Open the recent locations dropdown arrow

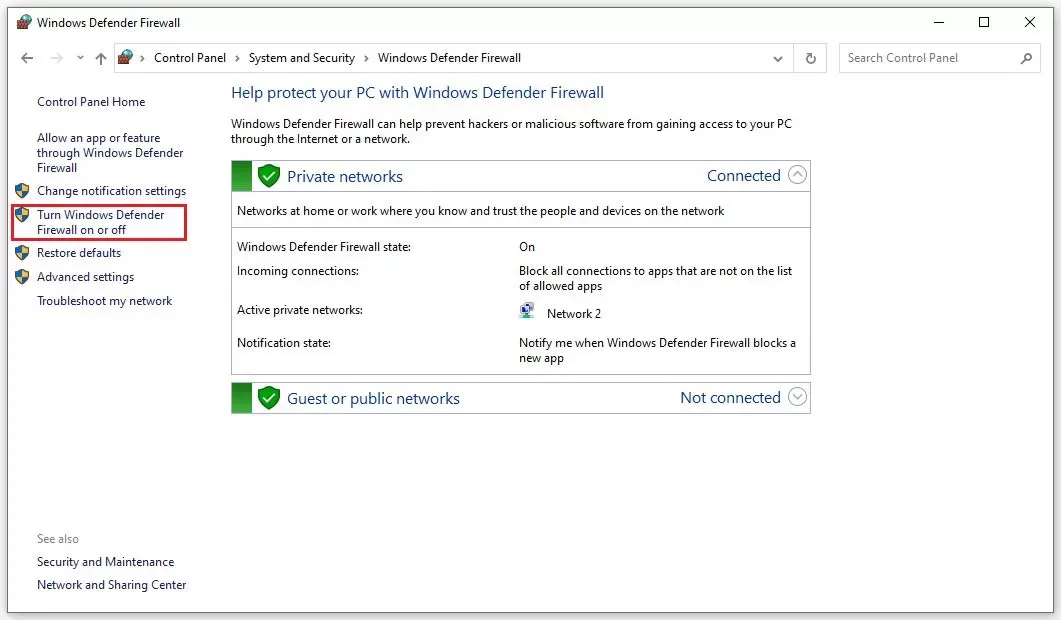(x=80, y=59)
